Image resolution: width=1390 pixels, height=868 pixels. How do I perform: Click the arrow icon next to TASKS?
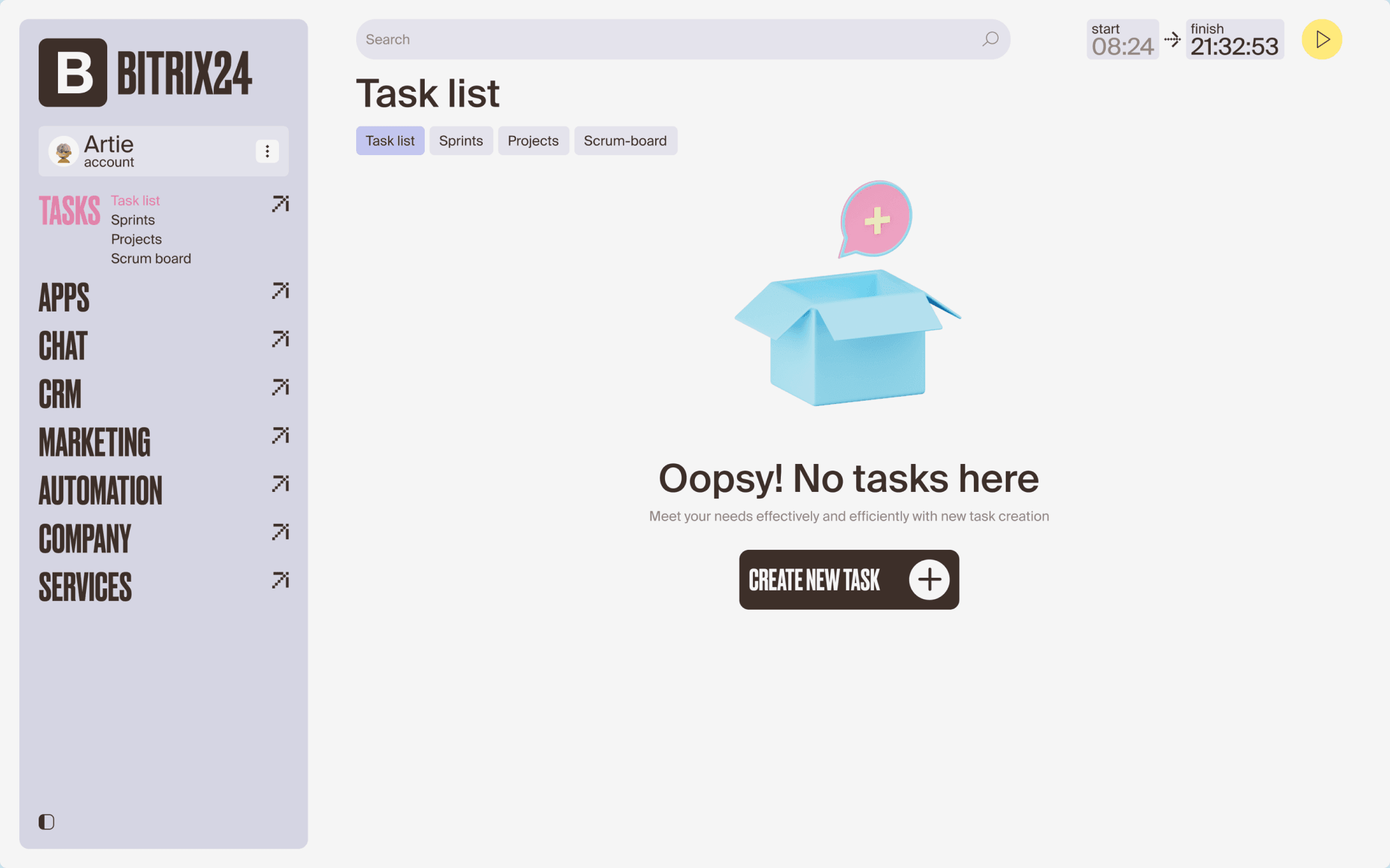click(x=280, y=204)
